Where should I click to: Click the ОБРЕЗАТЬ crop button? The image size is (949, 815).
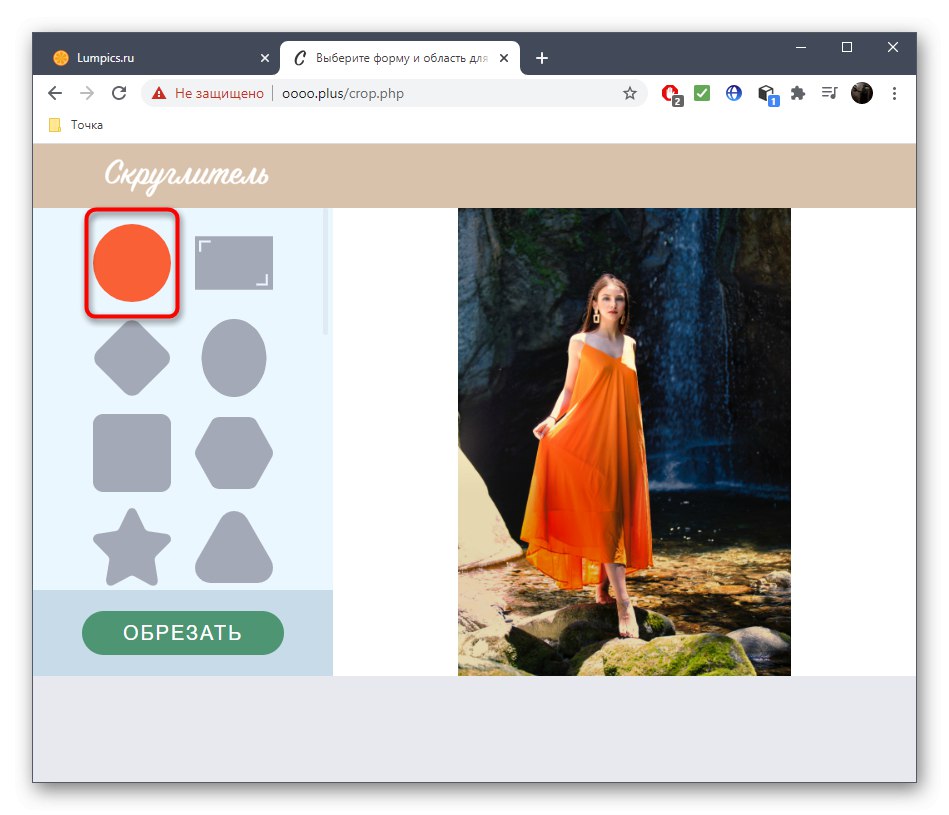(x=183, y=633)
